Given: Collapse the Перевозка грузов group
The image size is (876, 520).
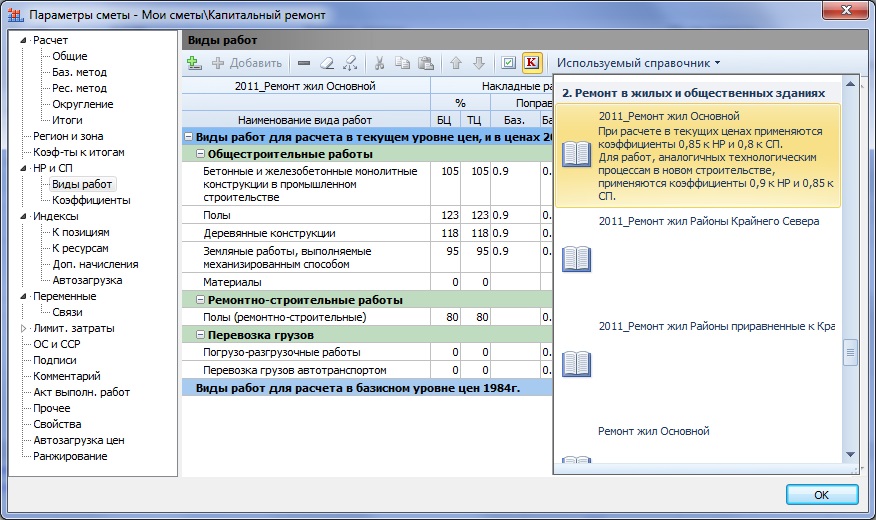Looking at the screenshot, I should 201,335.
